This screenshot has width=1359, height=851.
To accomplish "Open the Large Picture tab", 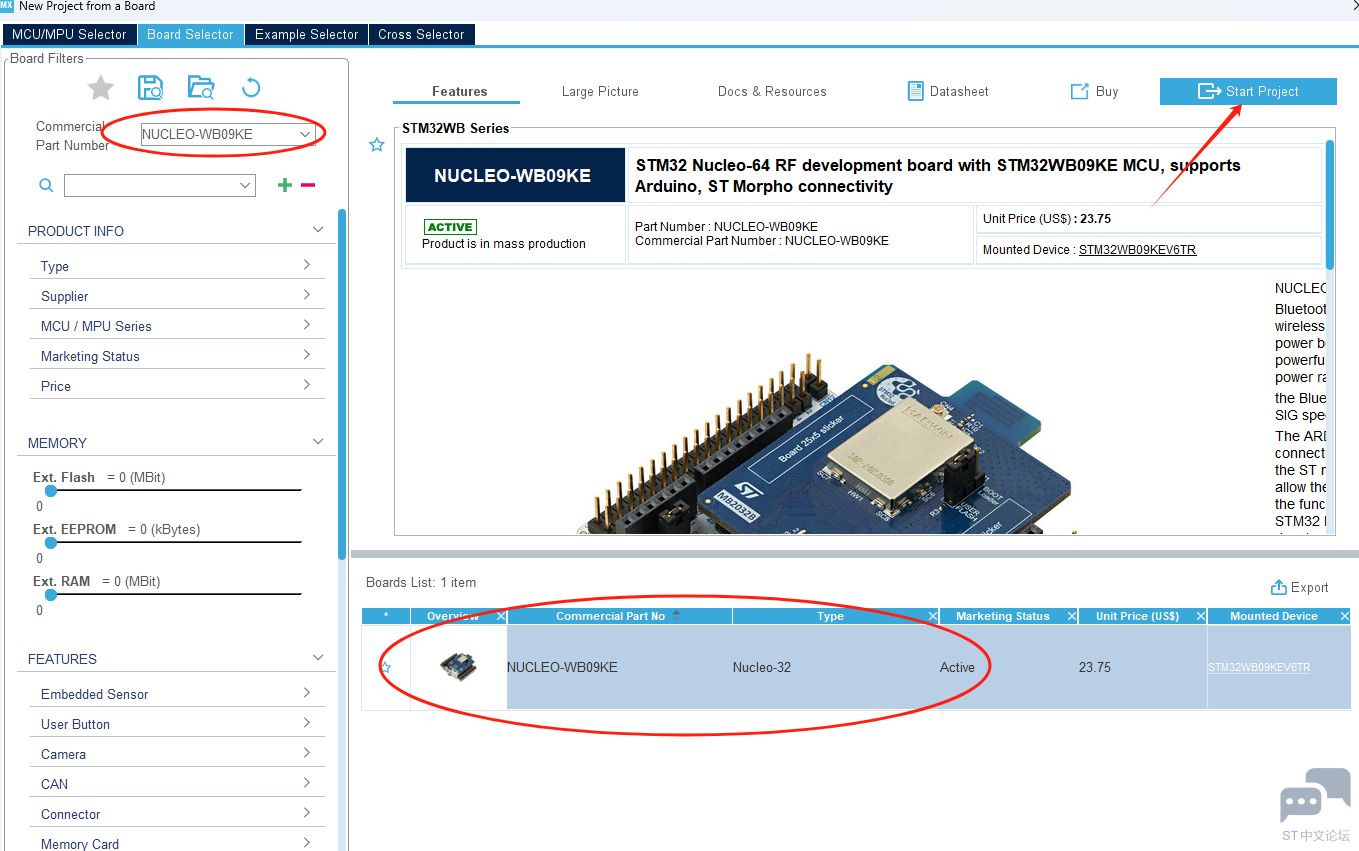I will pyautogui.click(x=600, y=91).
